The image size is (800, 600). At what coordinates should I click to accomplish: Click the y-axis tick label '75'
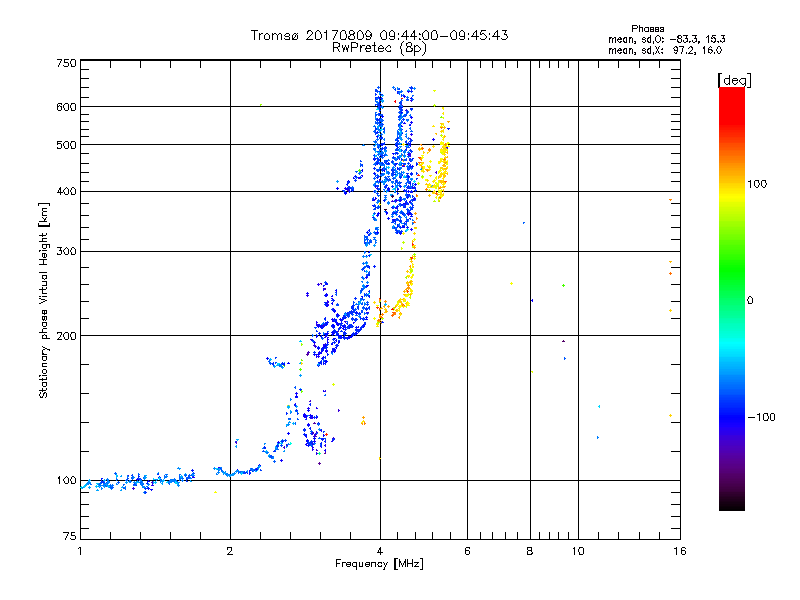point(70,536)
